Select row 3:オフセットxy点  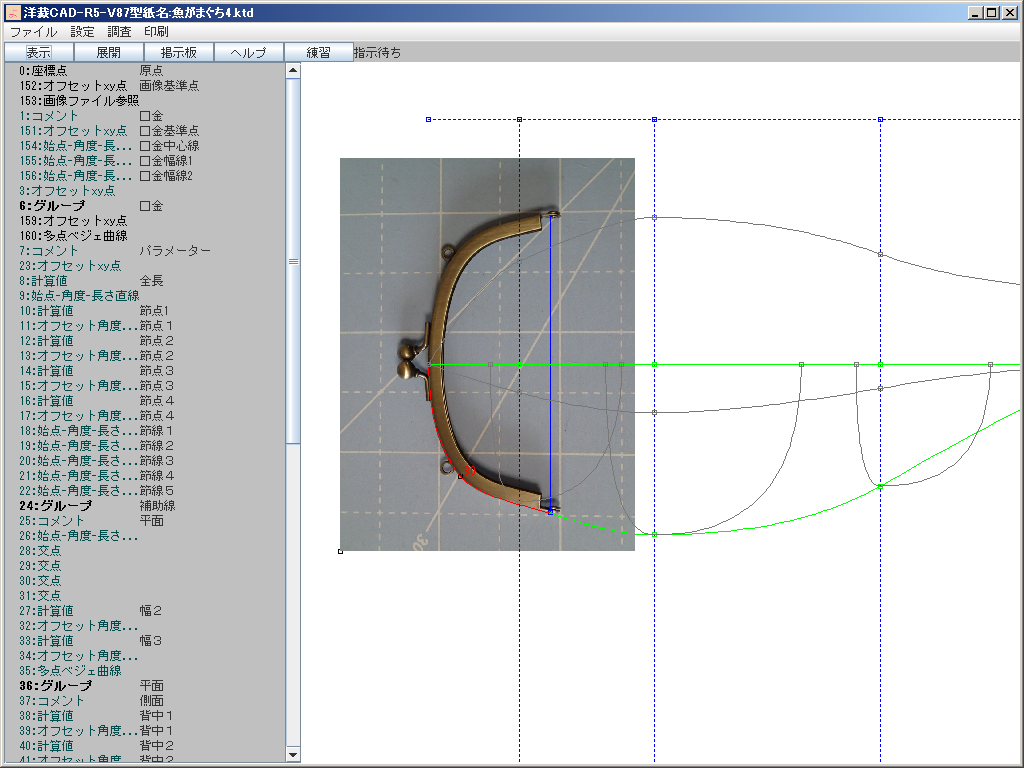tap(67, 191)
